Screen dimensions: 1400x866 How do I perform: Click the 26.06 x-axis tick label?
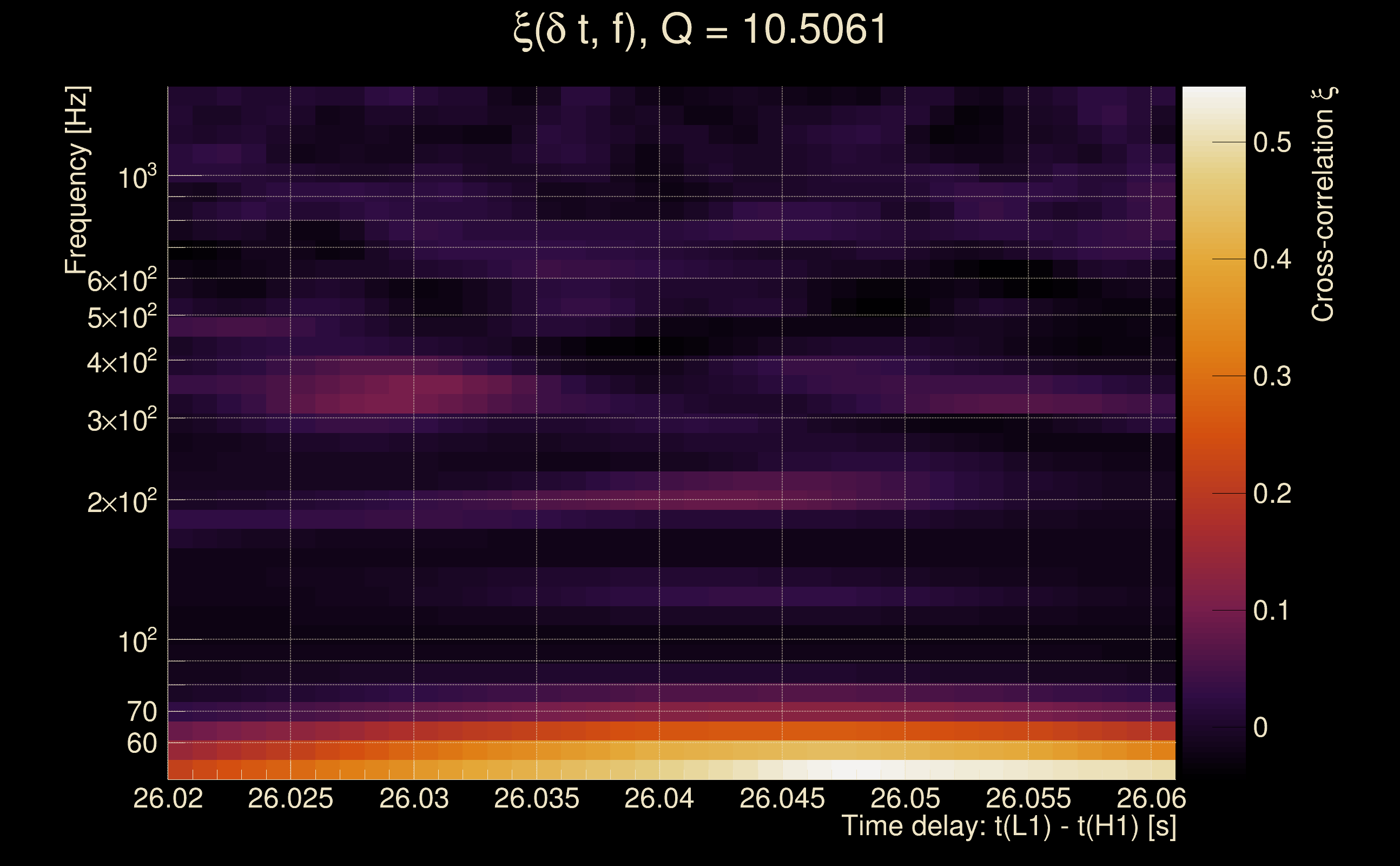coord(1151,798)
